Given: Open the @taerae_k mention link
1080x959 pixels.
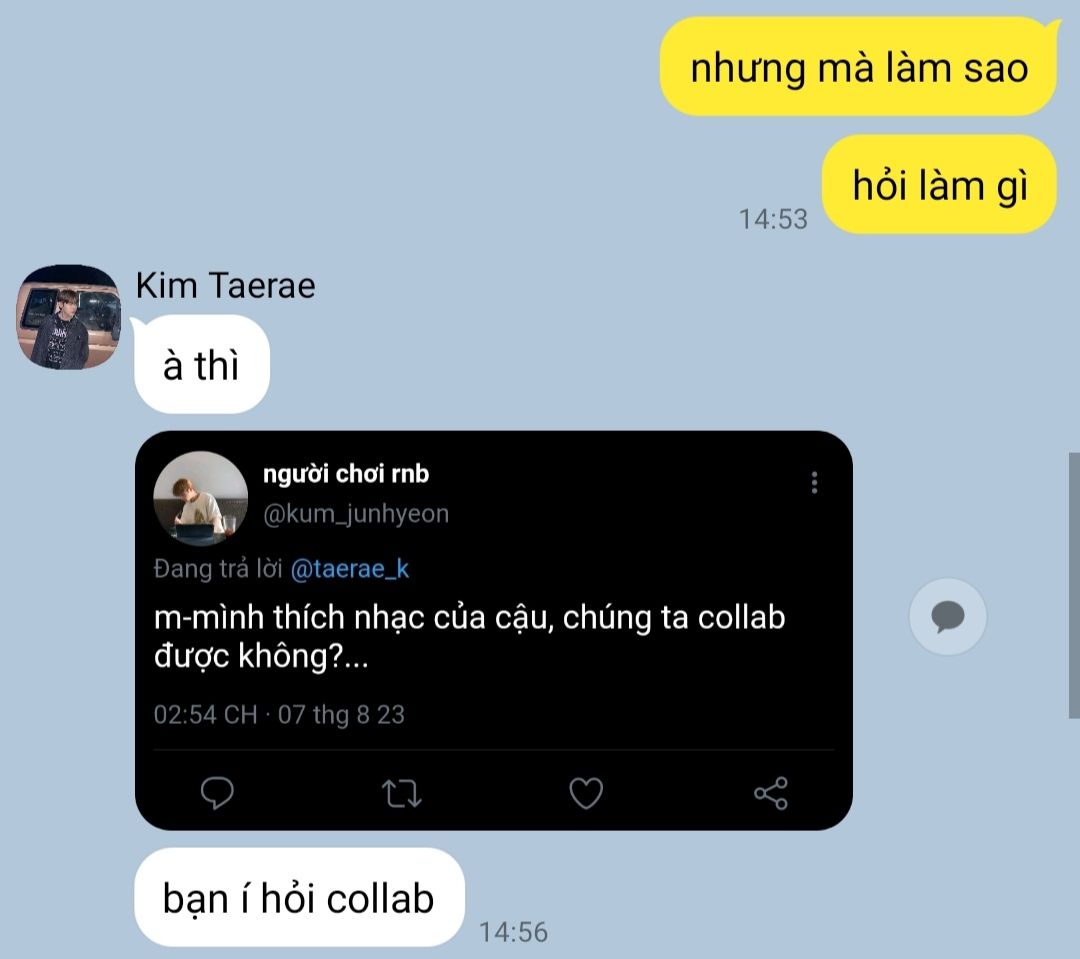Looking at the screenshot, I should 350,569.
